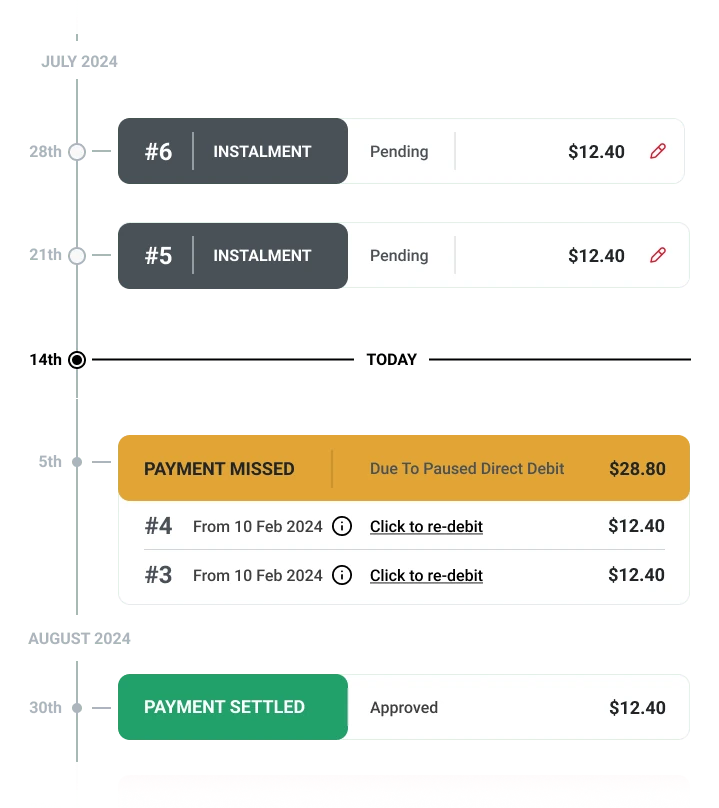This screenshot has height=808, width=719.
Task: Select the timeline dot beside instalment #6
Action: 76,152
